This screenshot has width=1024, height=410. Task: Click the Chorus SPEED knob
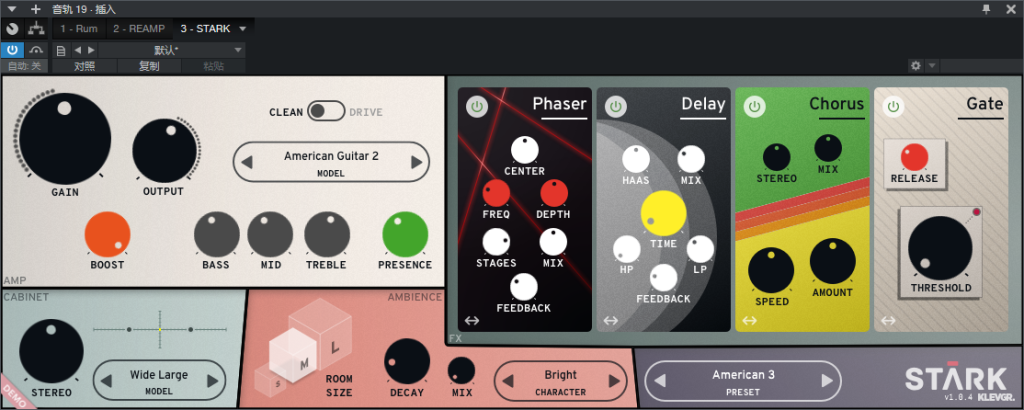(771, 270)
